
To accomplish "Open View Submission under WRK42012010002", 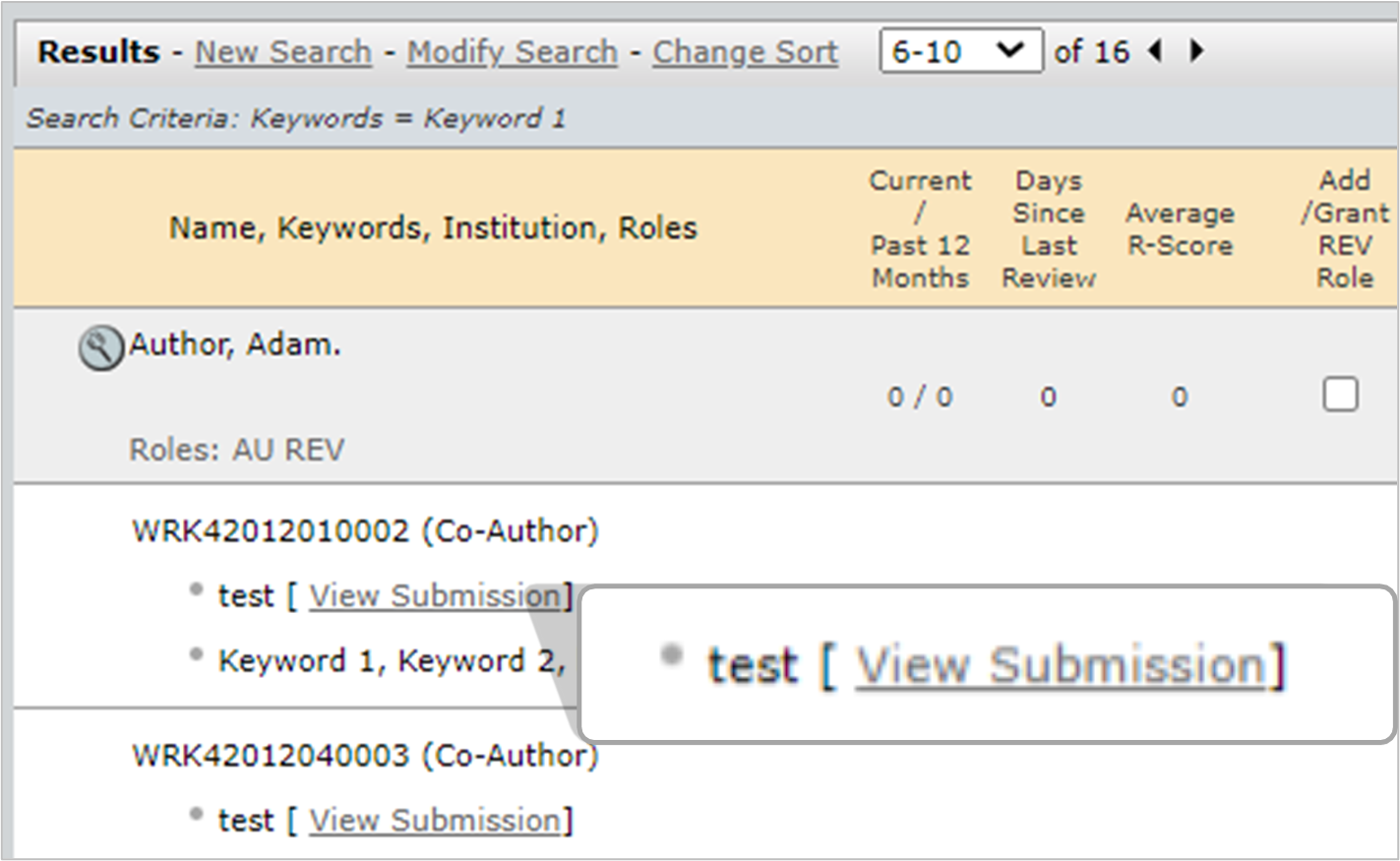I will 434,596.
